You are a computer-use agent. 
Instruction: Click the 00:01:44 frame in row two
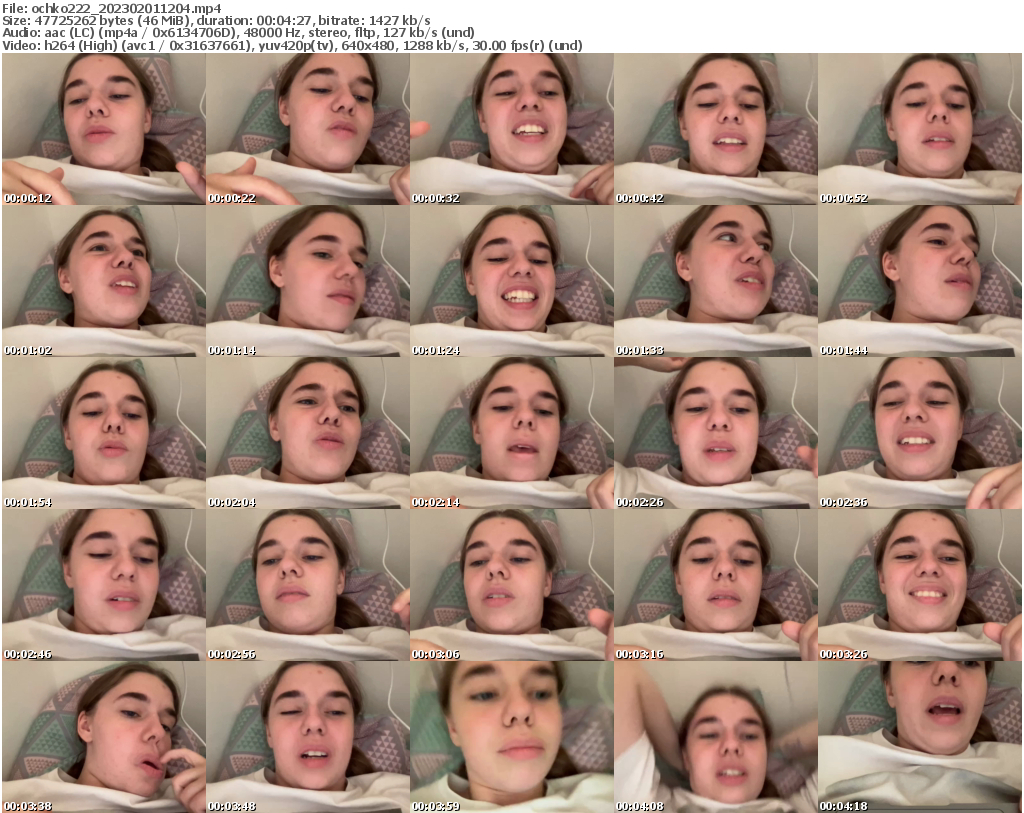[x=921, y=281]
